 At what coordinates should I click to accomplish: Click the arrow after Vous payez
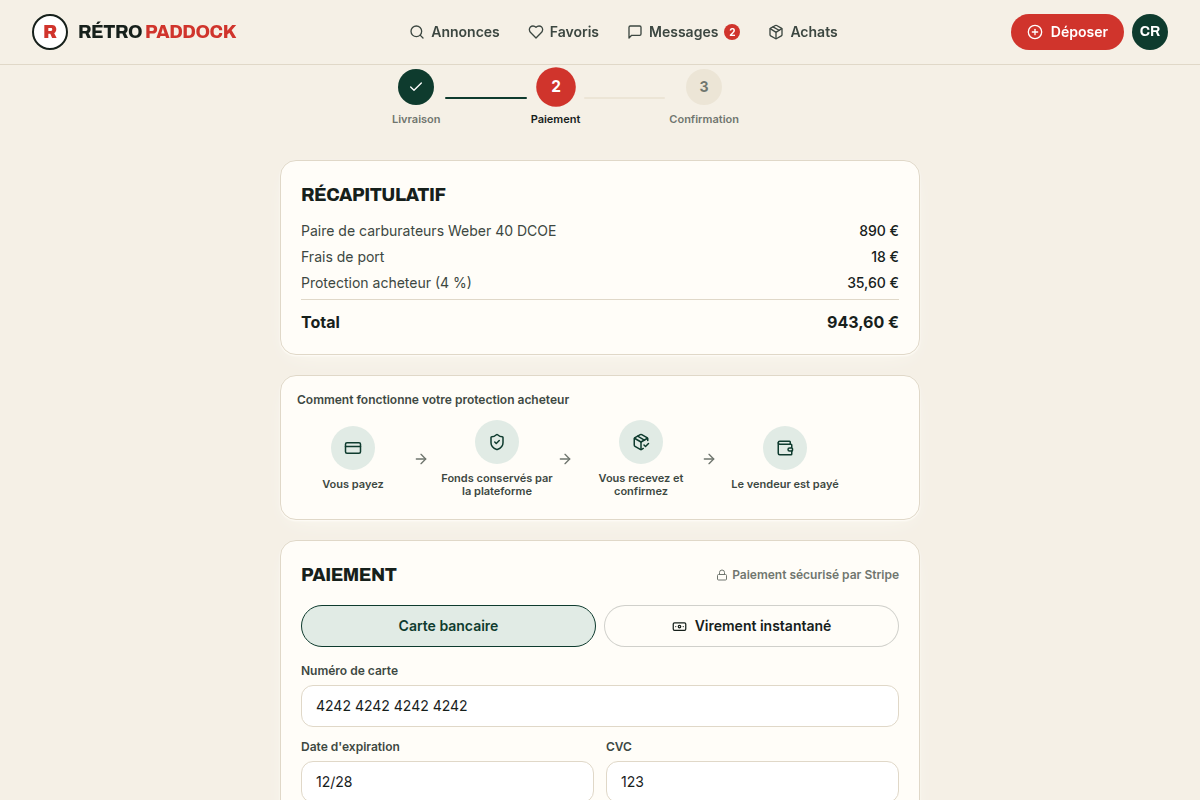421,459
